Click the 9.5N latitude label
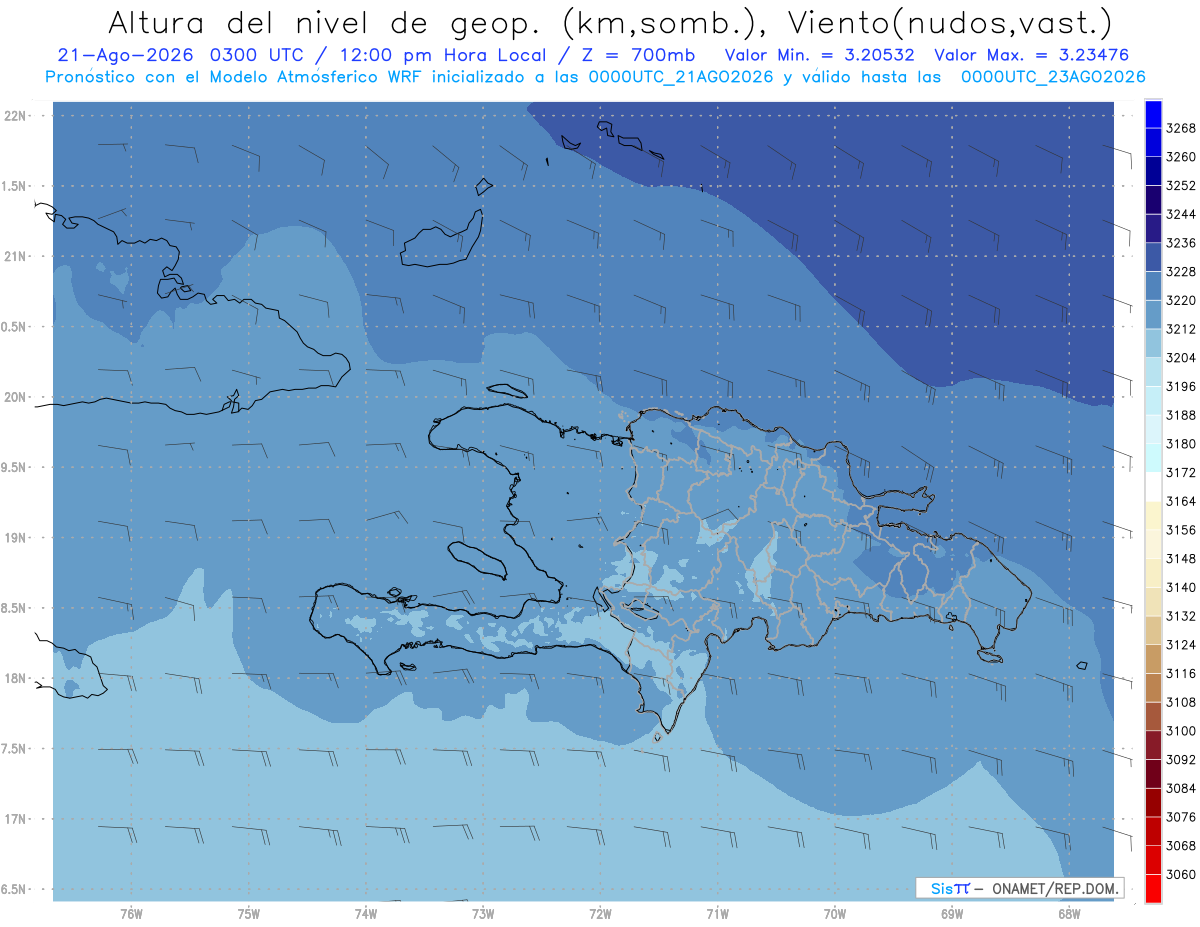 [15, 467]
